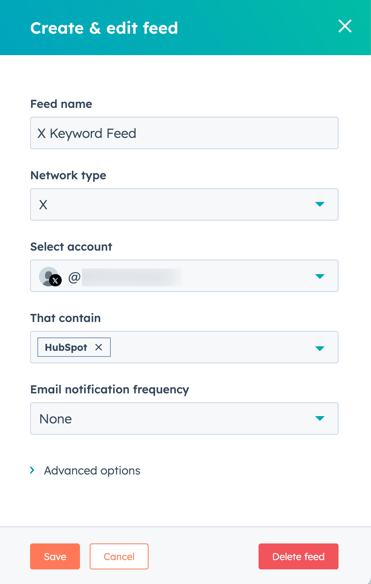Delete this feed

tap(298, 556)
